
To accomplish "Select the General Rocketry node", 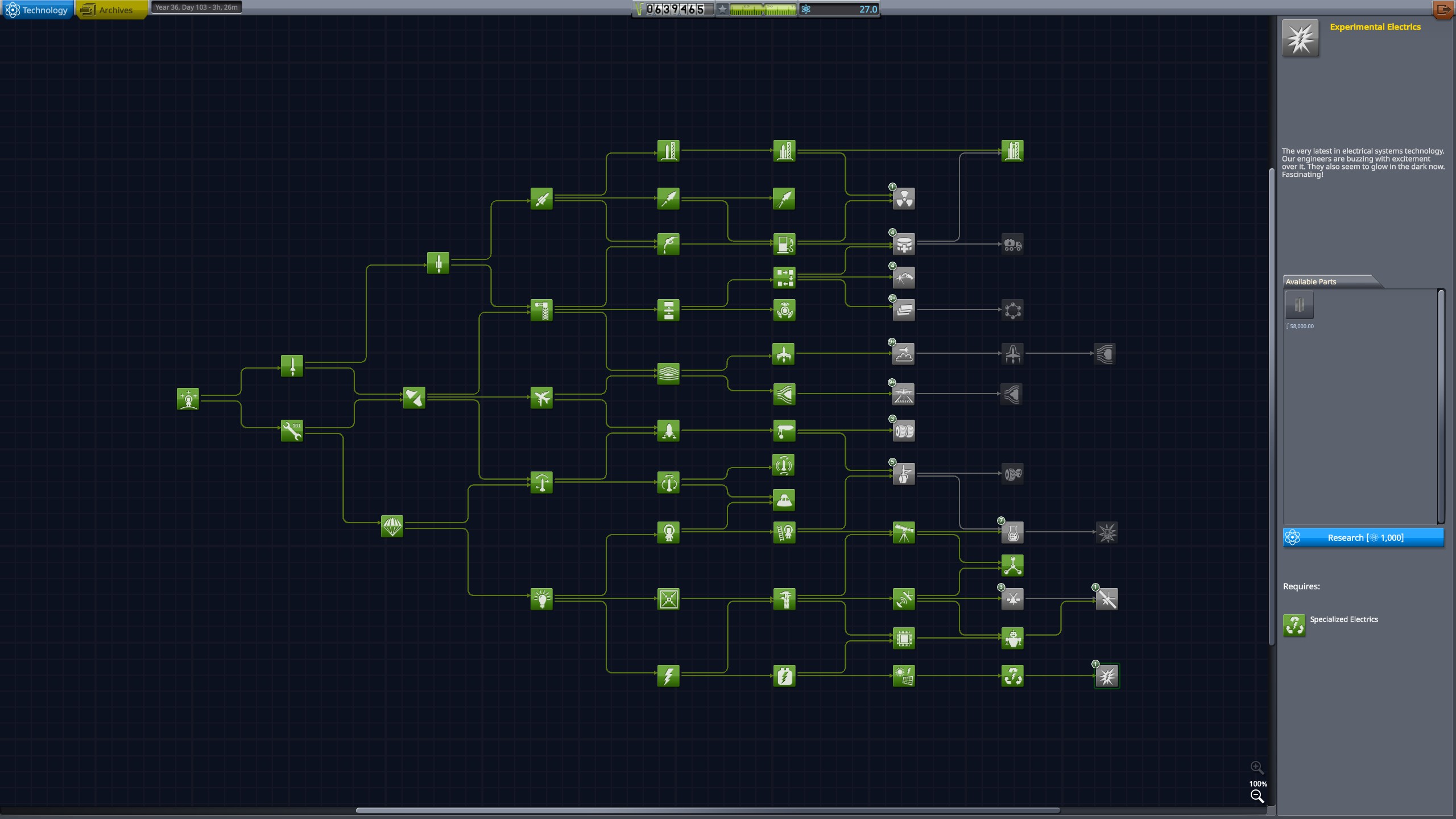I will coord(438,263).
